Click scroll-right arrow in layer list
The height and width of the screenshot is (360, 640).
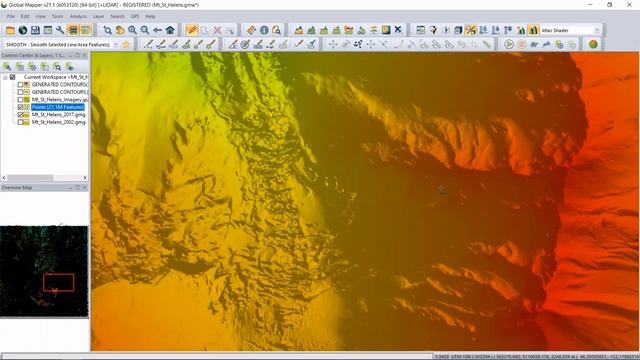pos(85,178)
